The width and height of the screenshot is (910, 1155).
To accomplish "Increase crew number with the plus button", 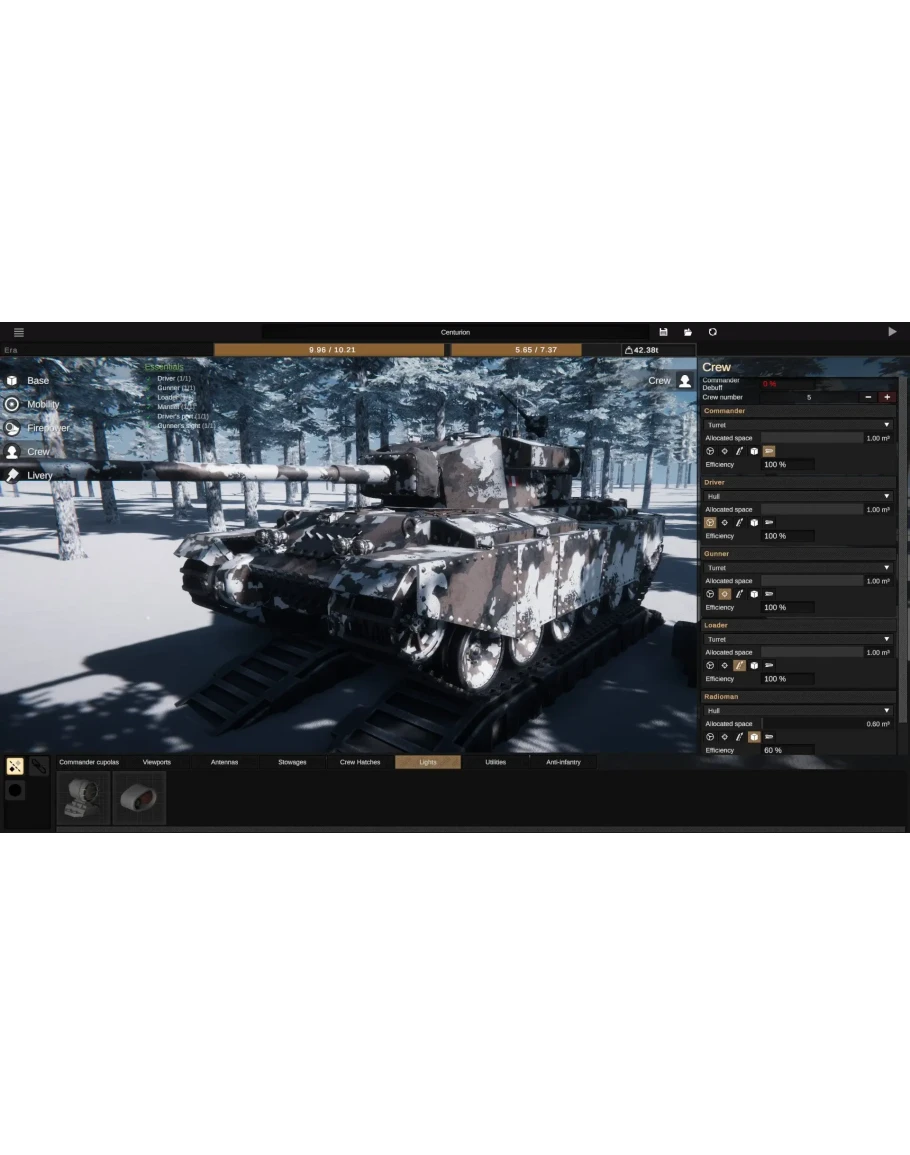I will (886, 397).
